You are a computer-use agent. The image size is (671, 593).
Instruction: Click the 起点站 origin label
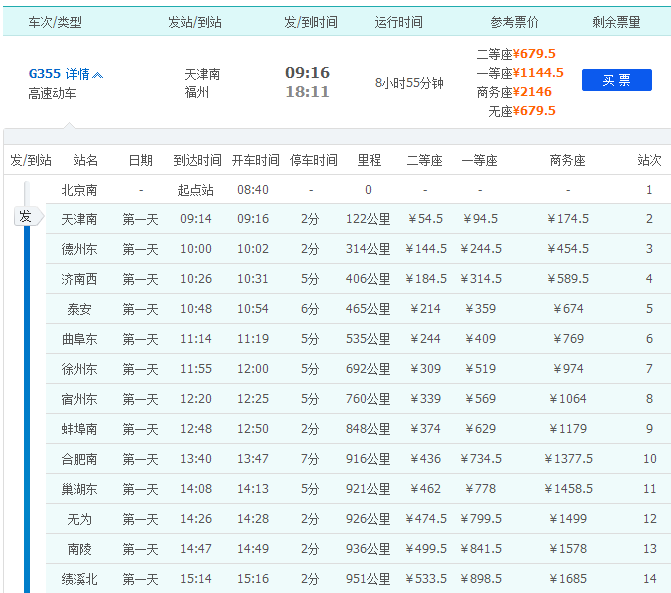[x=196, y=190]
